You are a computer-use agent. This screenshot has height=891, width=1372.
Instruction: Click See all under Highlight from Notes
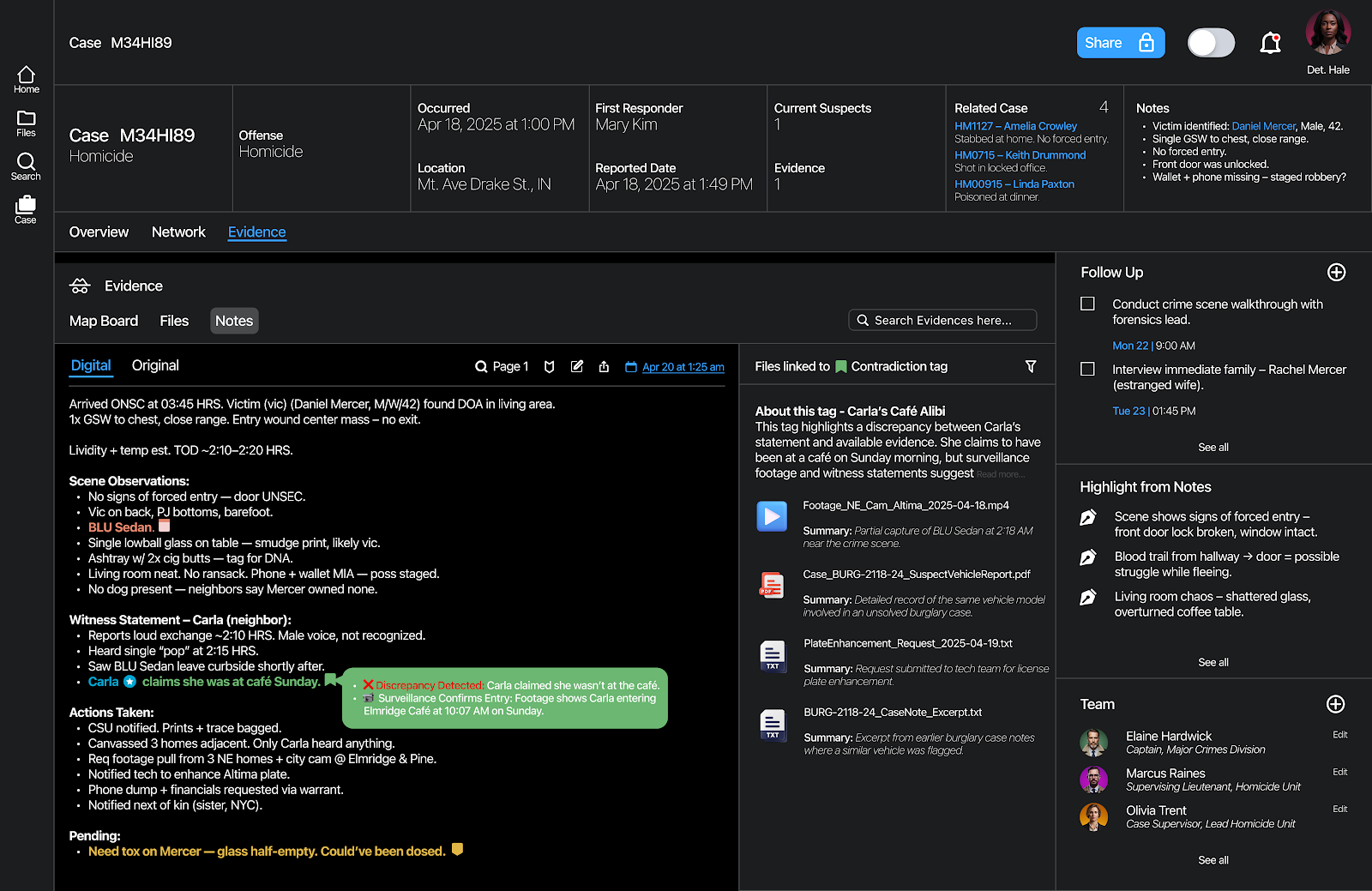[x=1213, y=663]
